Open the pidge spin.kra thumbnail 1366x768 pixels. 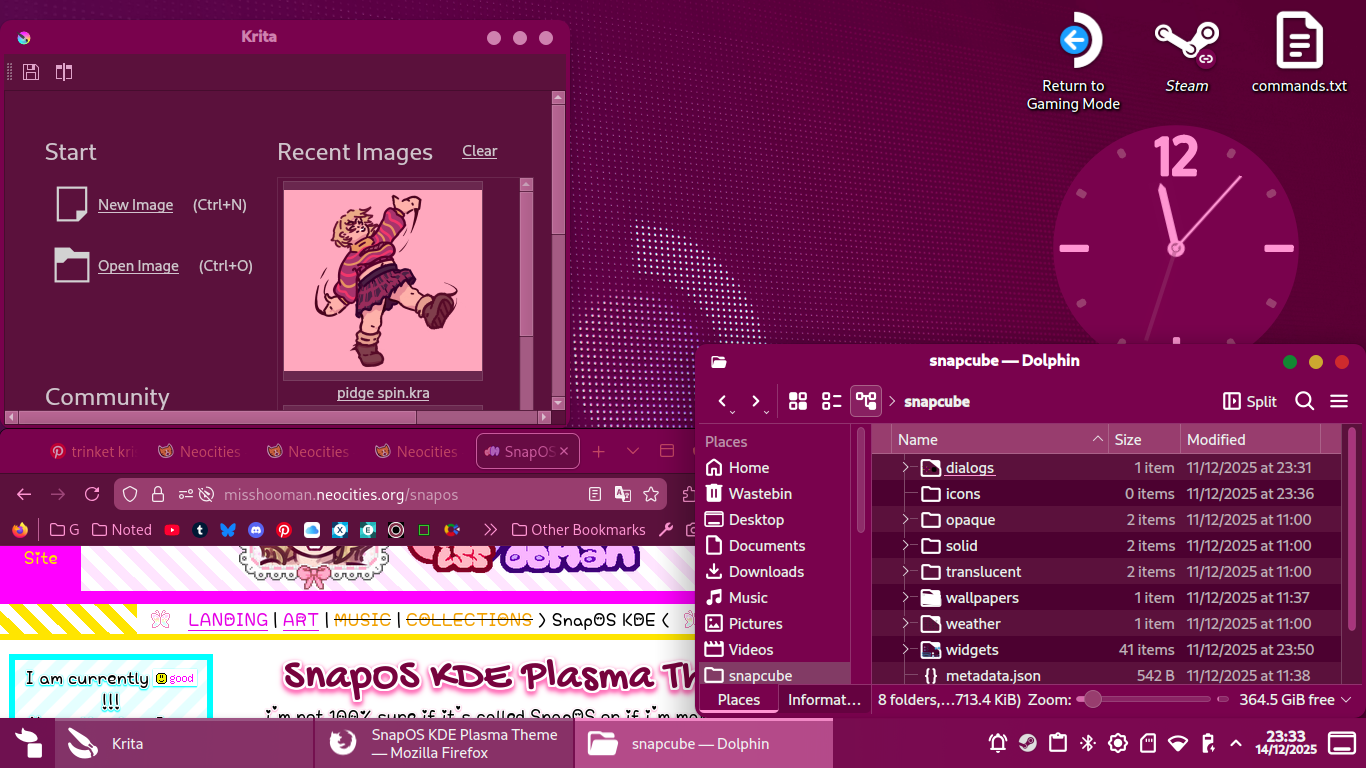(383, 282)
